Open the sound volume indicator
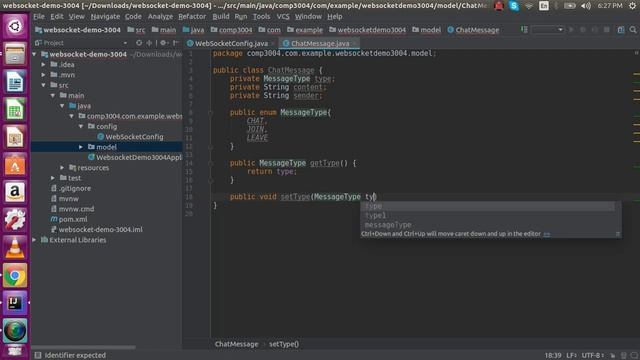The image size is (640, 360). point(586,6)
